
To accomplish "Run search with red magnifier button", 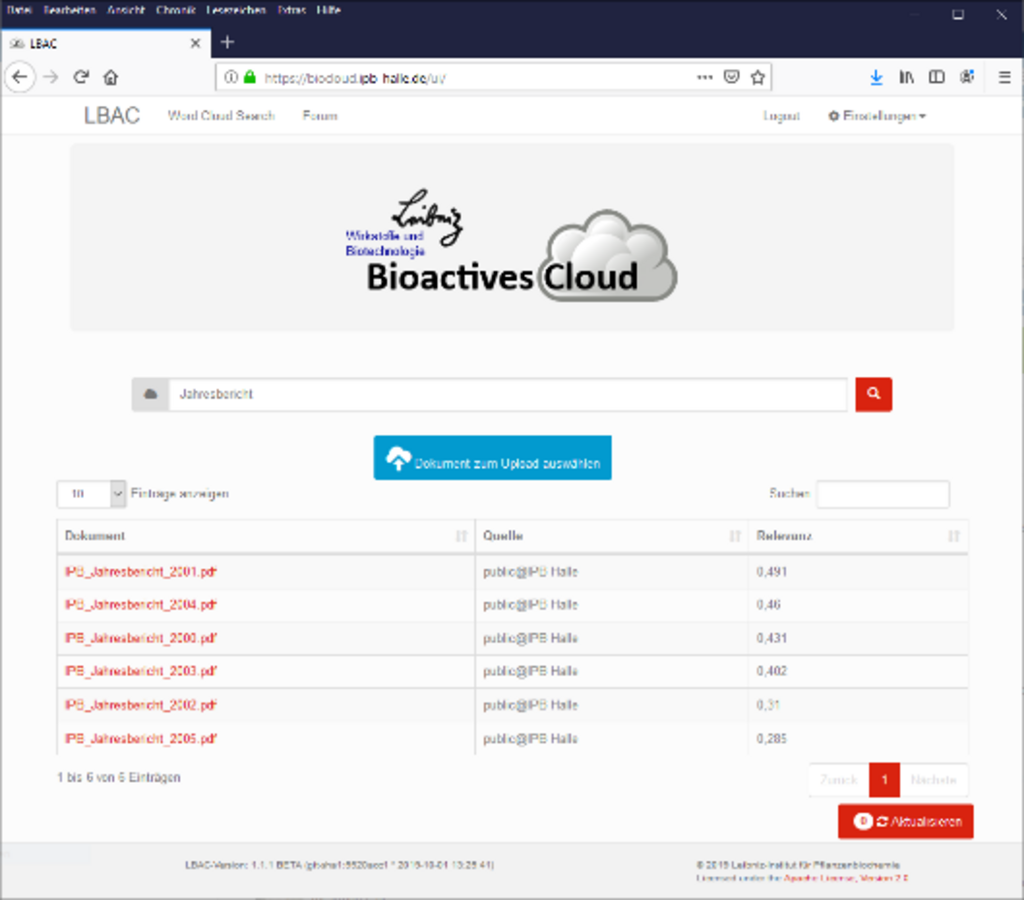I will [873, 394].
